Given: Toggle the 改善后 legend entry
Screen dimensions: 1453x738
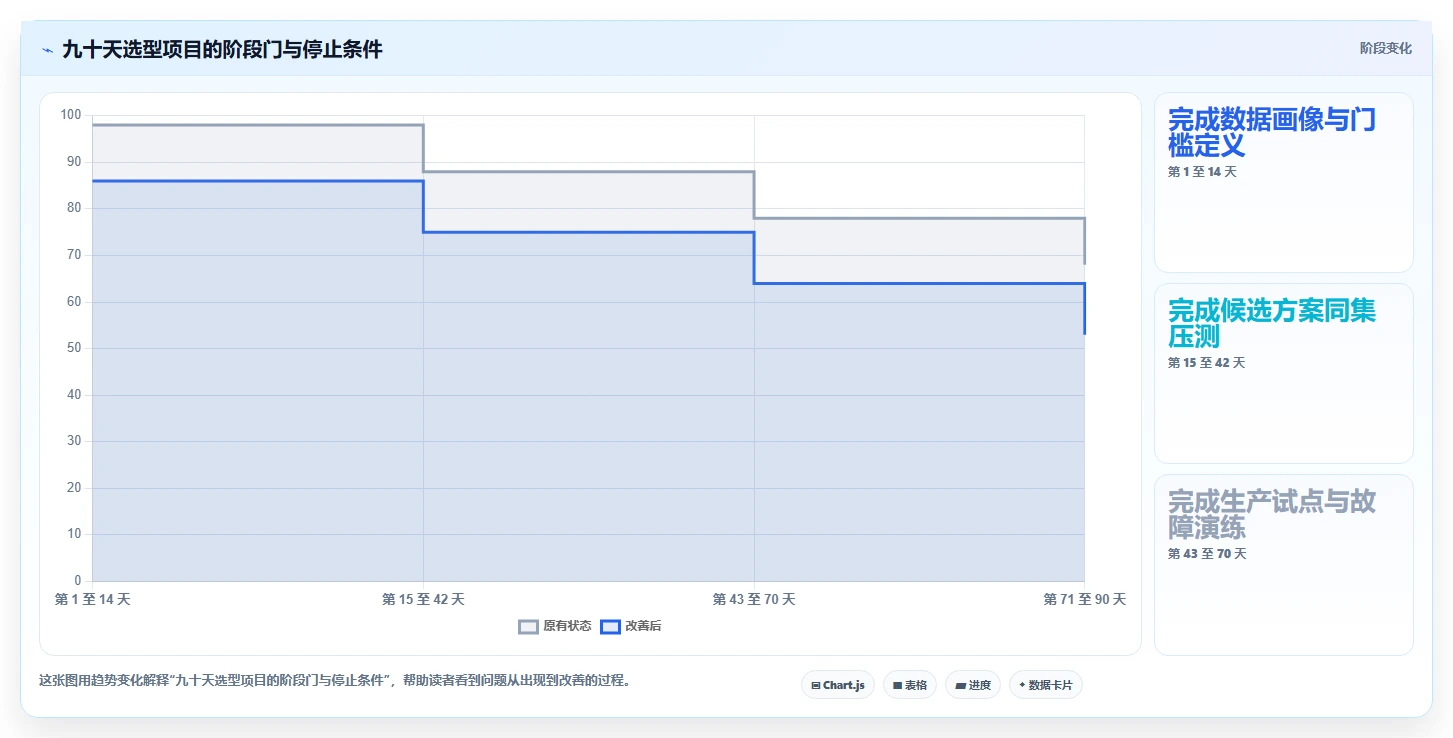Looking at the screenshot, I should 631,626.
